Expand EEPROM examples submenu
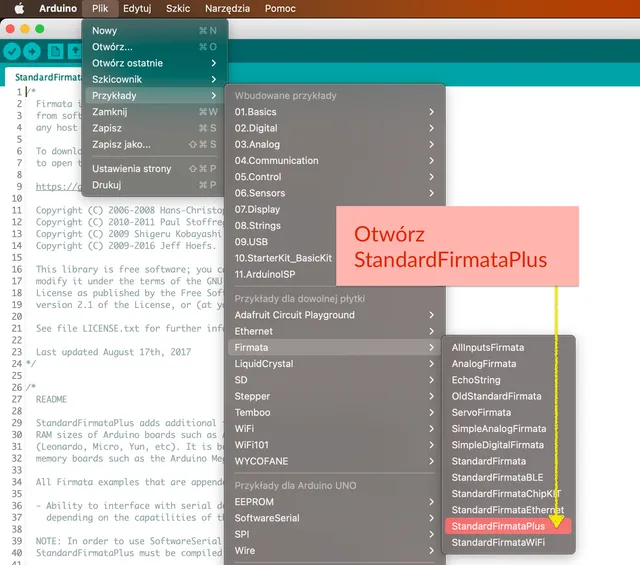 [x=334, y=502]
